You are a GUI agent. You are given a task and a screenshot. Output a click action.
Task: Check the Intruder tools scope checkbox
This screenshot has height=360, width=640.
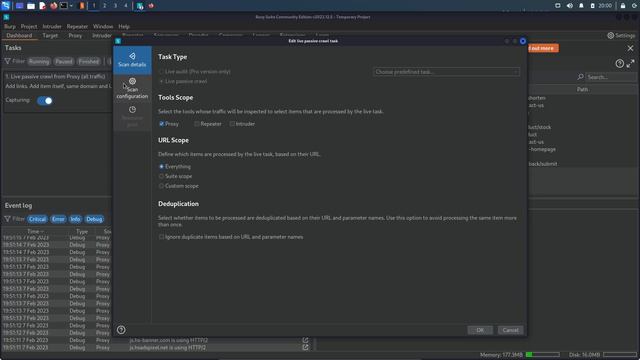(x=232, y=124)
